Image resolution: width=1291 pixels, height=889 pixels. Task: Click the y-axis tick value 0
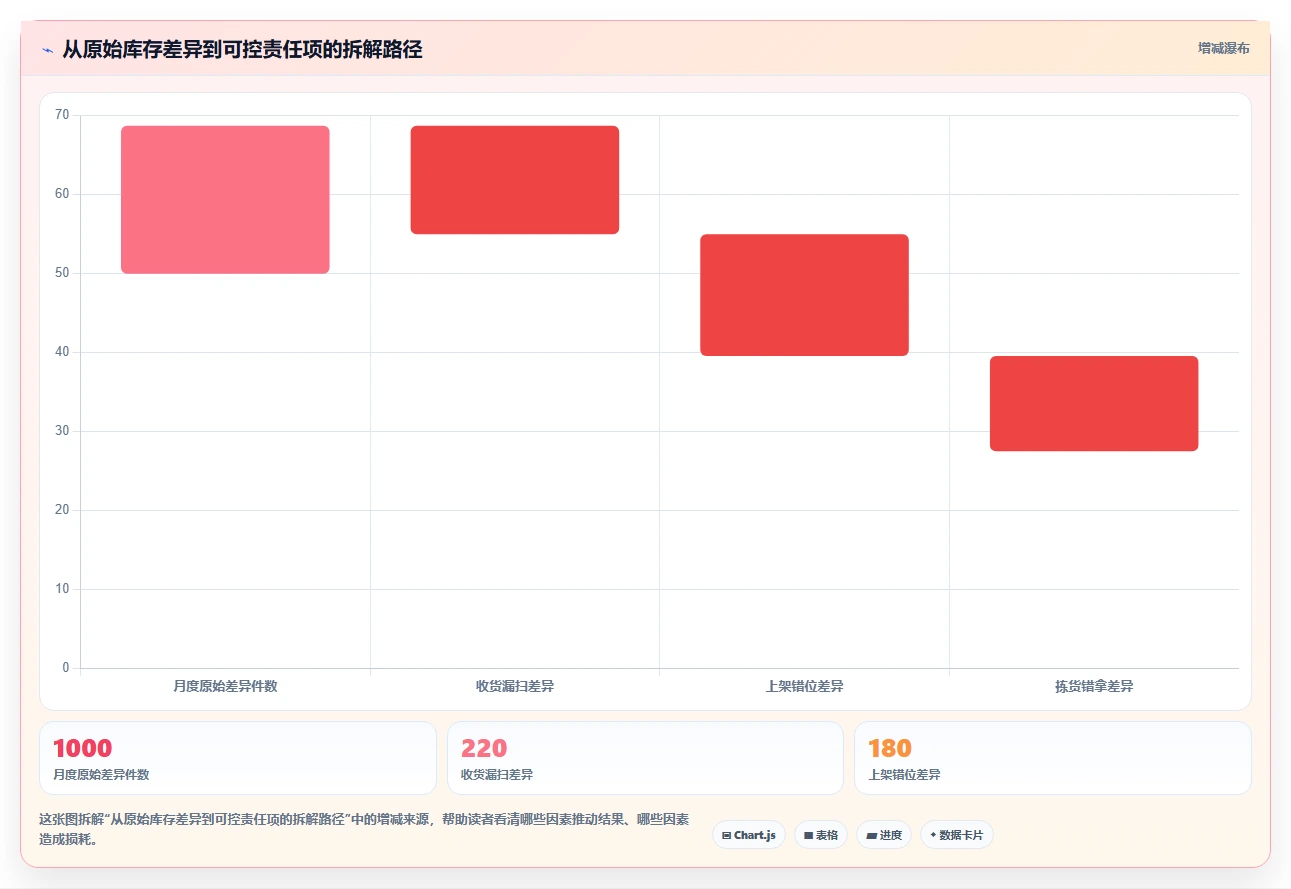66,668
